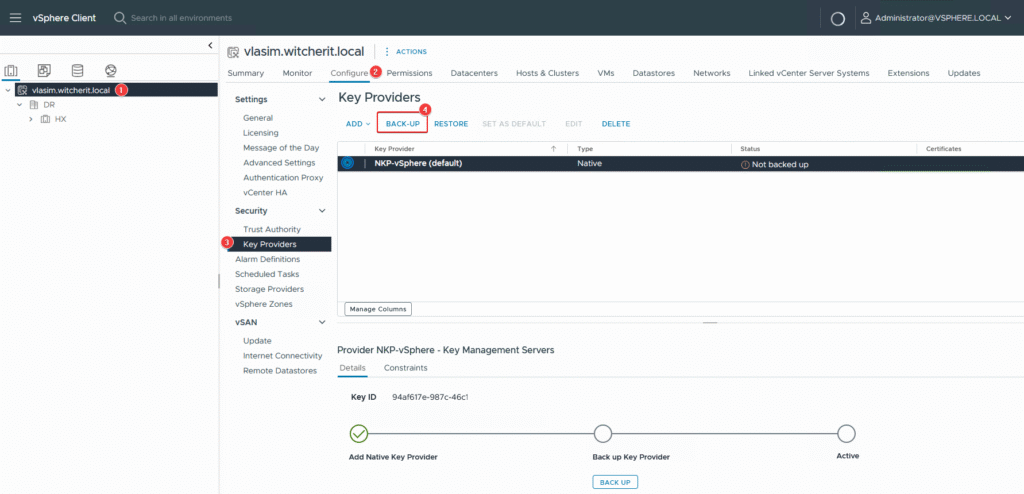Viewport: 1024px width, 494px height.
Task: Open Scheduled Tasks
Action: [267, 274]
